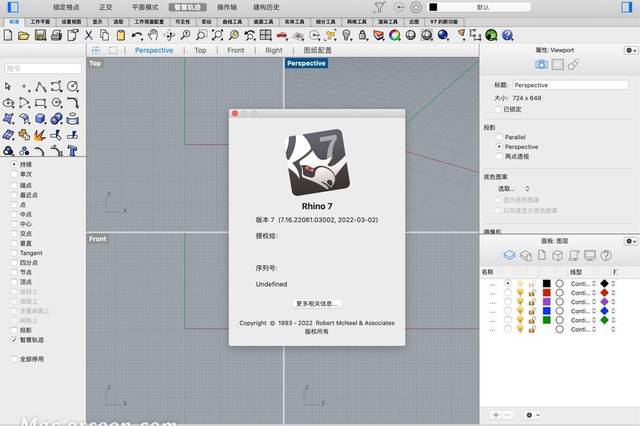Save the model with the floppy disk icon
The width and height of the screenshot is (640, 426).
pyautogui.click(x=40, y=36)
